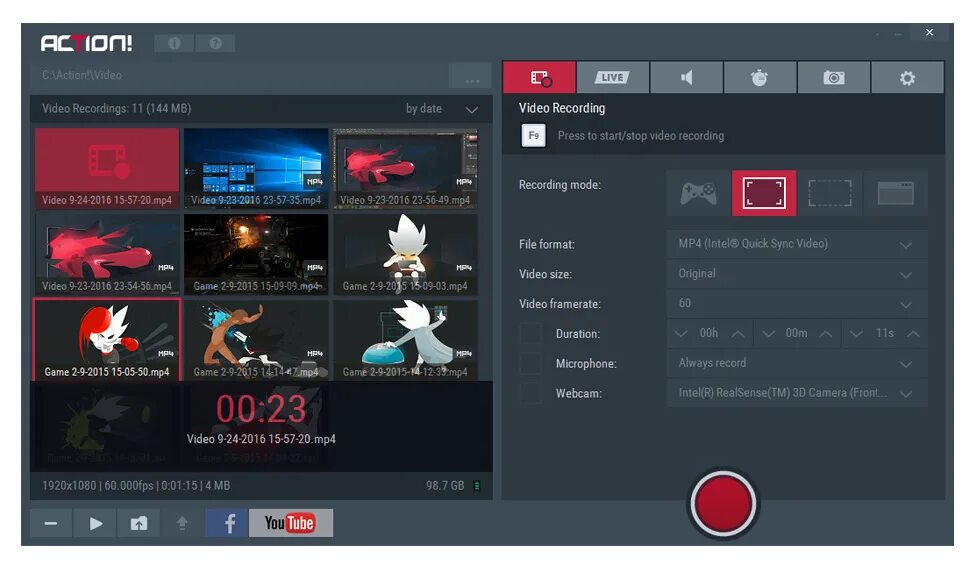The height and width of the screenshot is (574, 975).
Task: Select thumbnail Game 2-9-2015 15-09-03.mp4
Action: coord(405,254)
